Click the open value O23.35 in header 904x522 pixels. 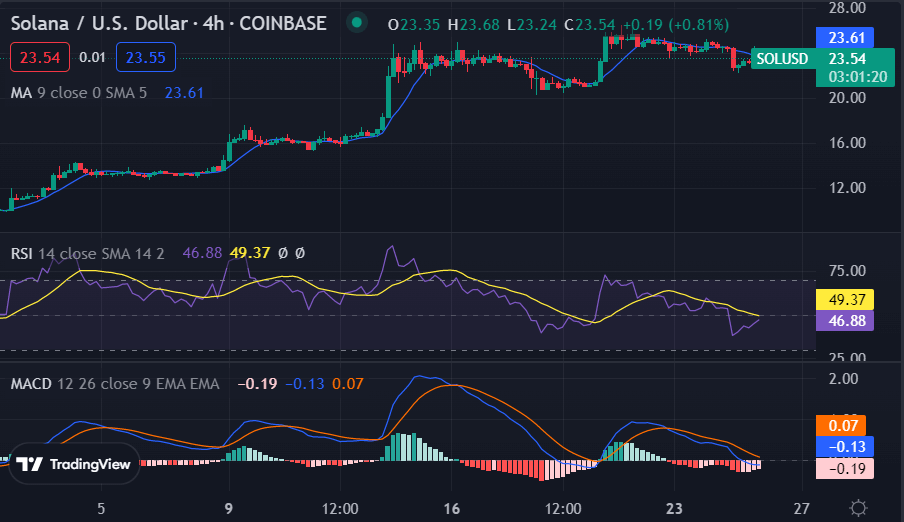pos(413,25)
